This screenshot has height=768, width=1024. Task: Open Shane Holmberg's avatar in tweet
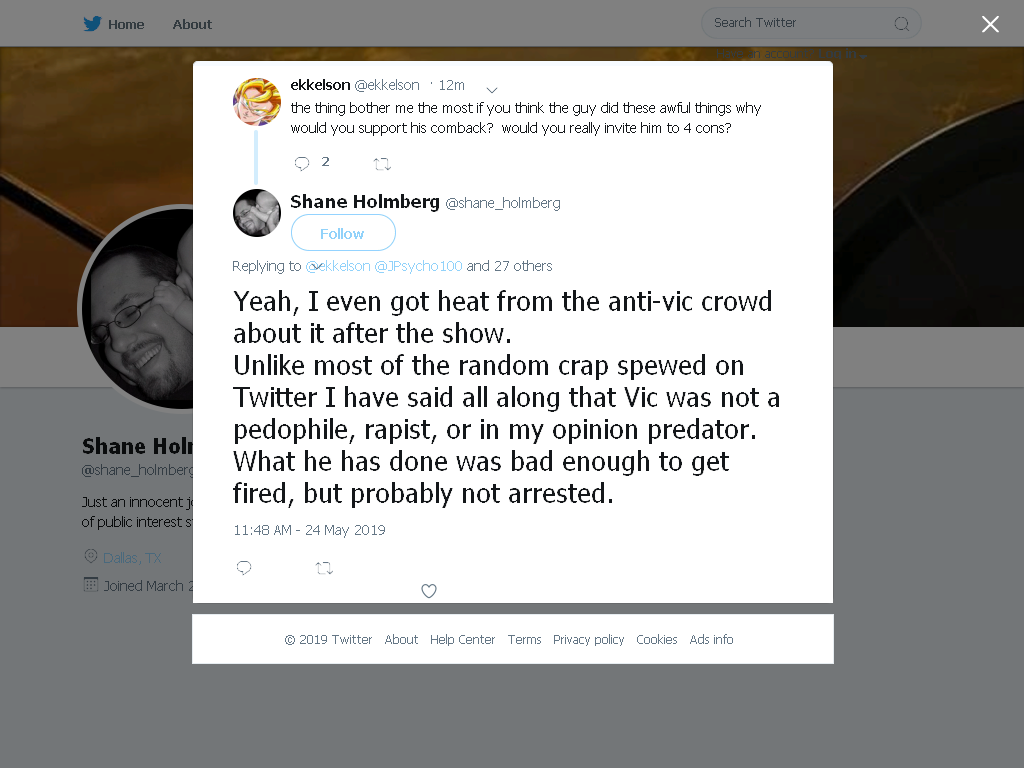pyautogui.click(x=257, y=213)
